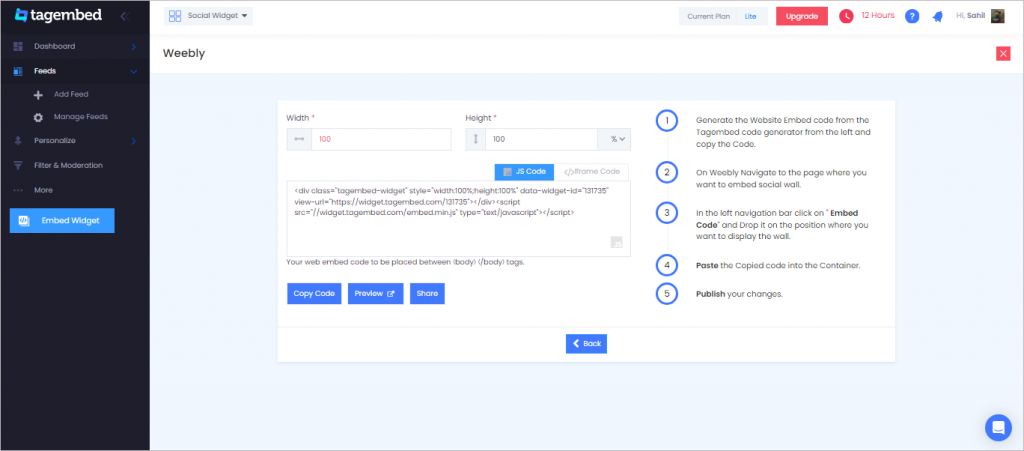Open the height unit % dropdown
Viewport: 1024px width, 451px height.
[x=614, y=139]
